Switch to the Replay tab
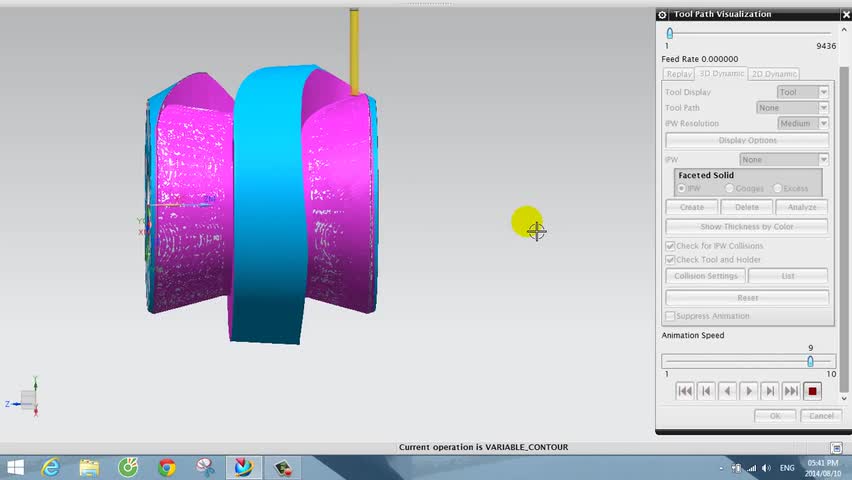 pos(679,74)
